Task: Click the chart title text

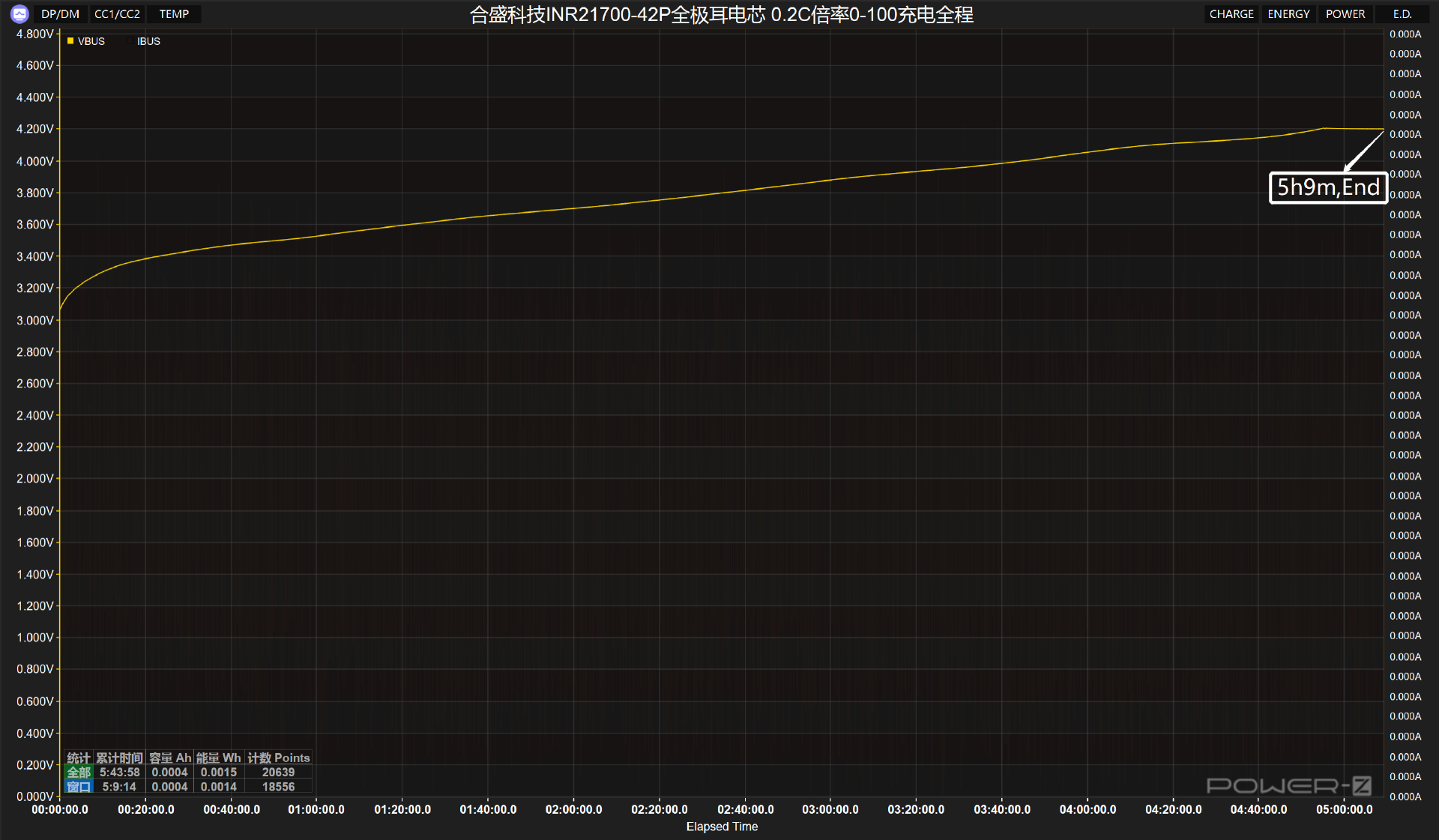Action: click(x=721, y=14)
